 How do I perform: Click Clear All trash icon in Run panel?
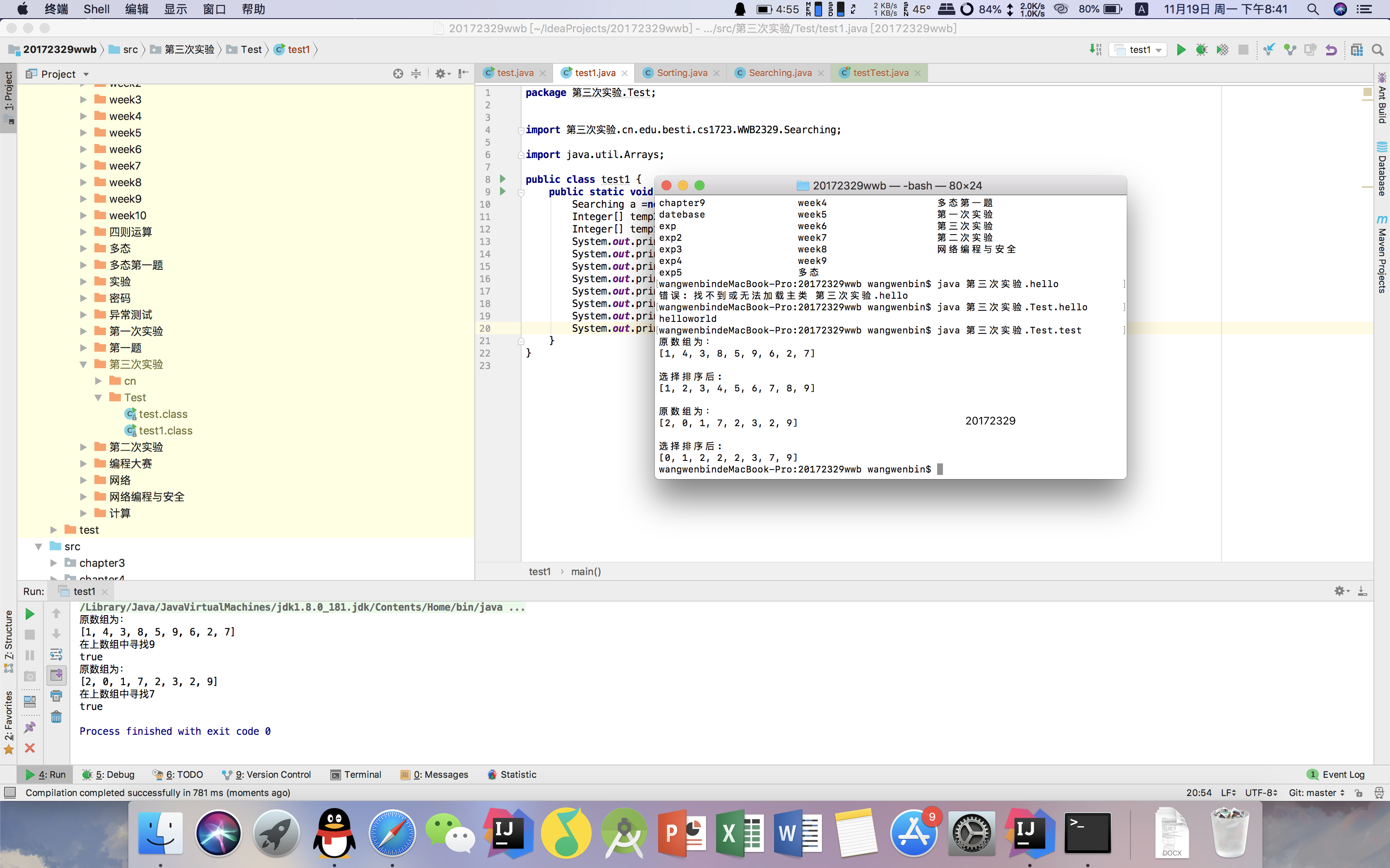(56, 717)
